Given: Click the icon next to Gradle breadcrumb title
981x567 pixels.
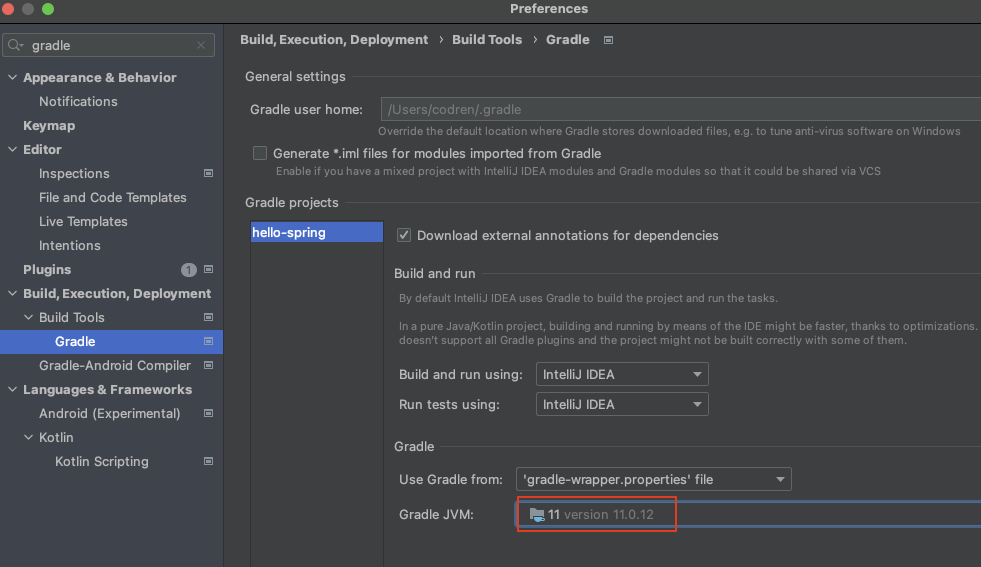Looking at the screenshot, I should coord(608,40).
